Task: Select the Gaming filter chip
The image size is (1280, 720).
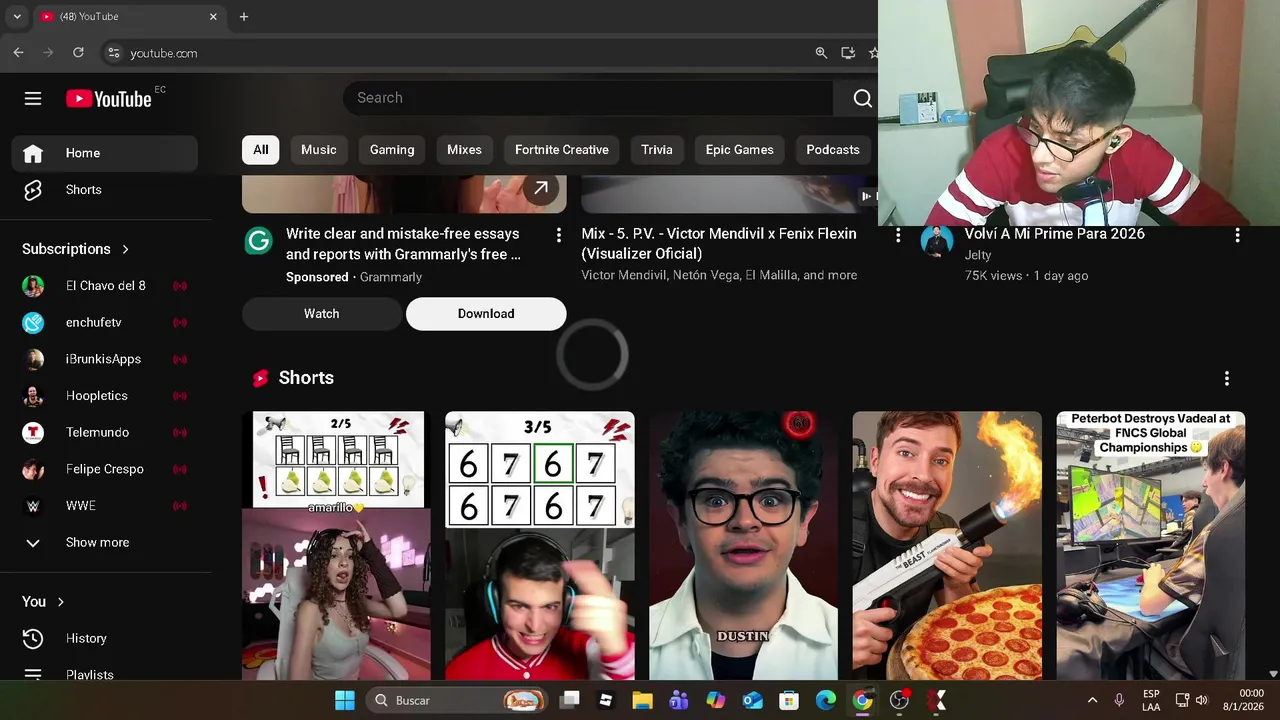Action: [x=392, y=150]
